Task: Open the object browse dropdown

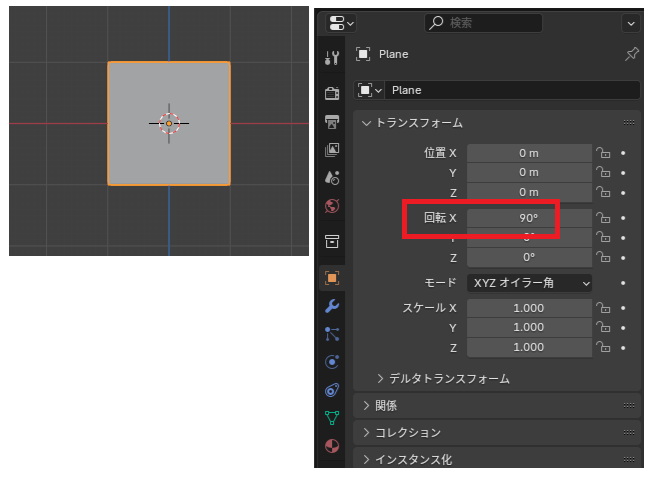Action: [x=369, y=90]
